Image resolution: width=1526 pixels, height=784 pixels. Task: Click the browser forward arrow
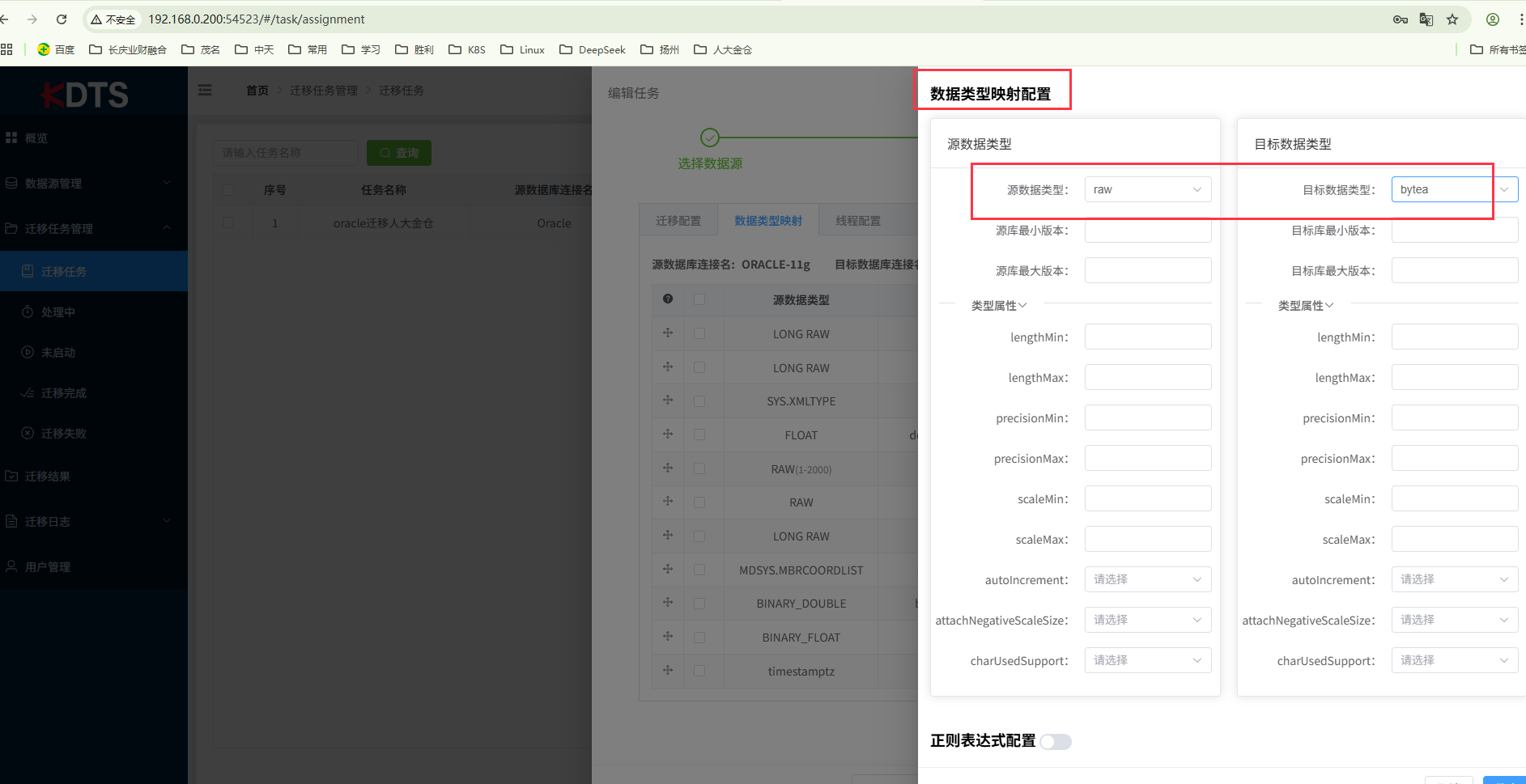32,19
